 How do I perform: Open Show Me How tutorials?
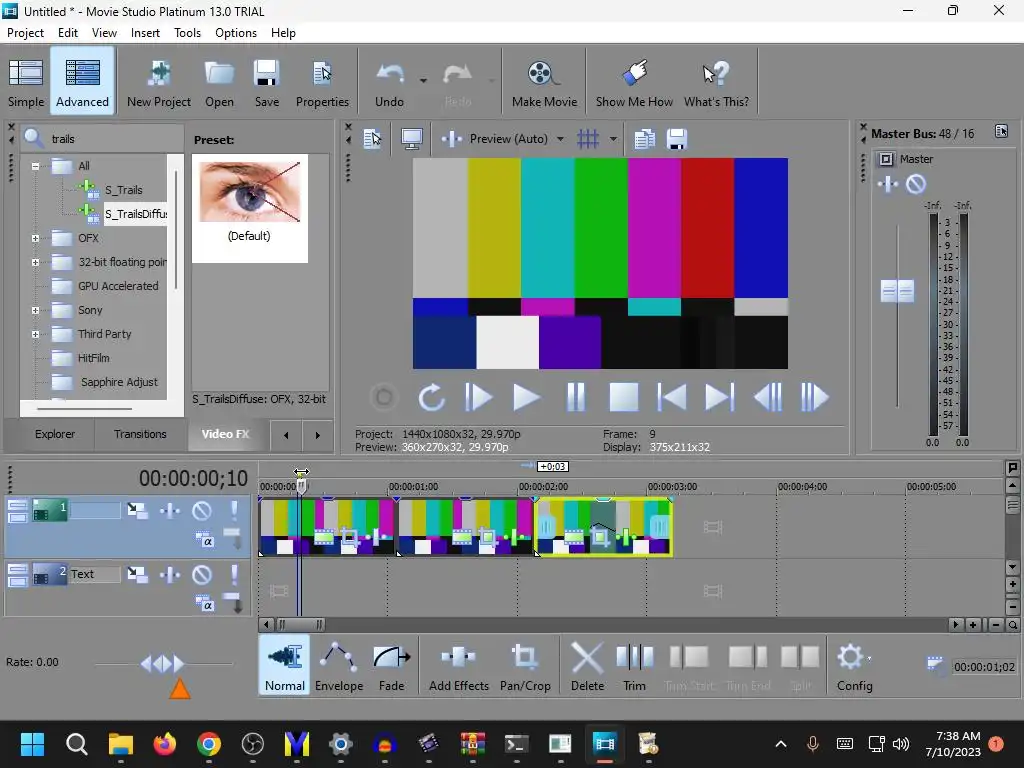coord(634,82)
